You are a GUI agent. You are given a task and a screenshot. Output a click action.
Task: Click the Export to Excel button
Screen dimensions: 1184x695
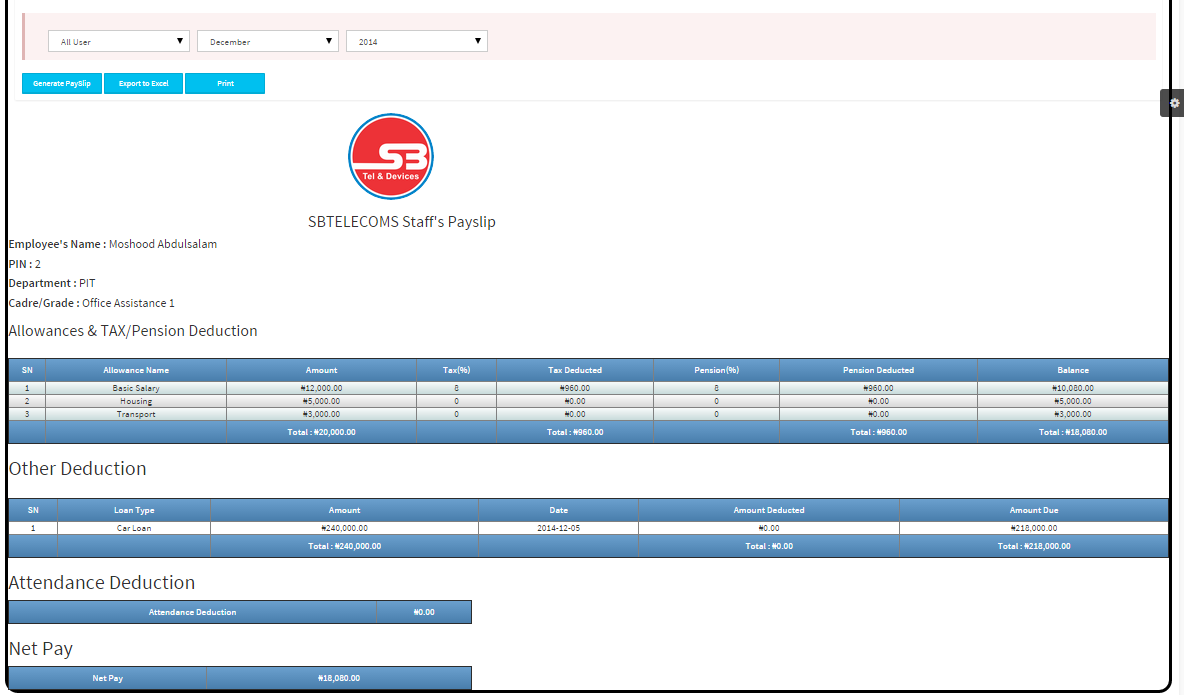144,84
